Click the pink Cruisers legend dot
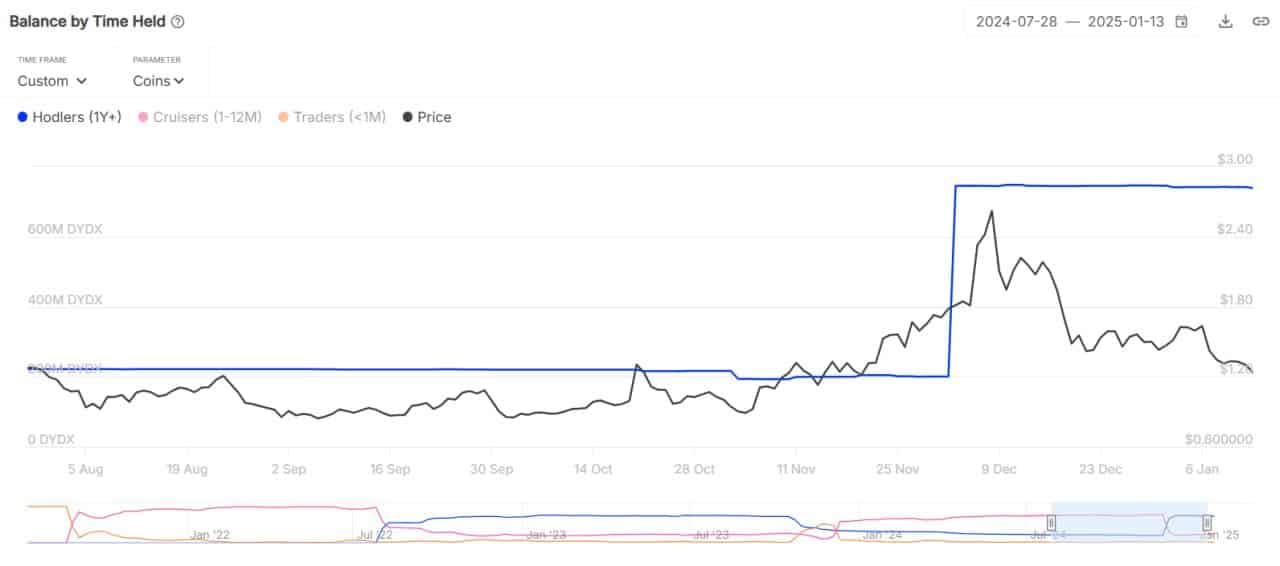The height and width of the screenshot is (566, 1280). tap(143, 117)
